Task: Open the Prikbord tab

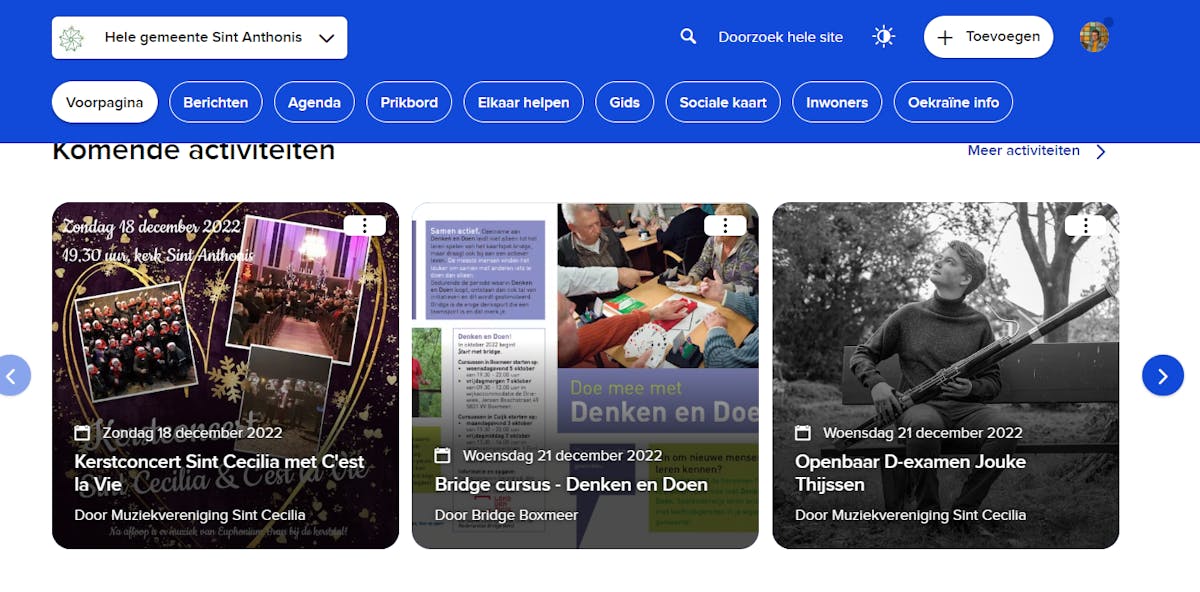Action: (x=409, y=102)
